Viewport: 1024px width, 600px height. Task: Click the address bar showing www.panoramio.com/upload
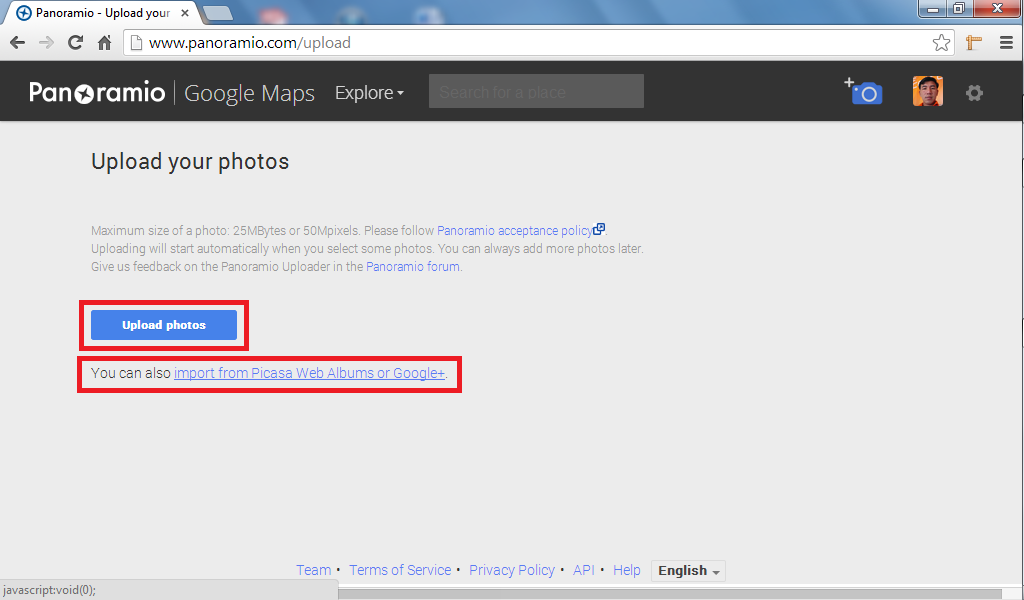539,43
